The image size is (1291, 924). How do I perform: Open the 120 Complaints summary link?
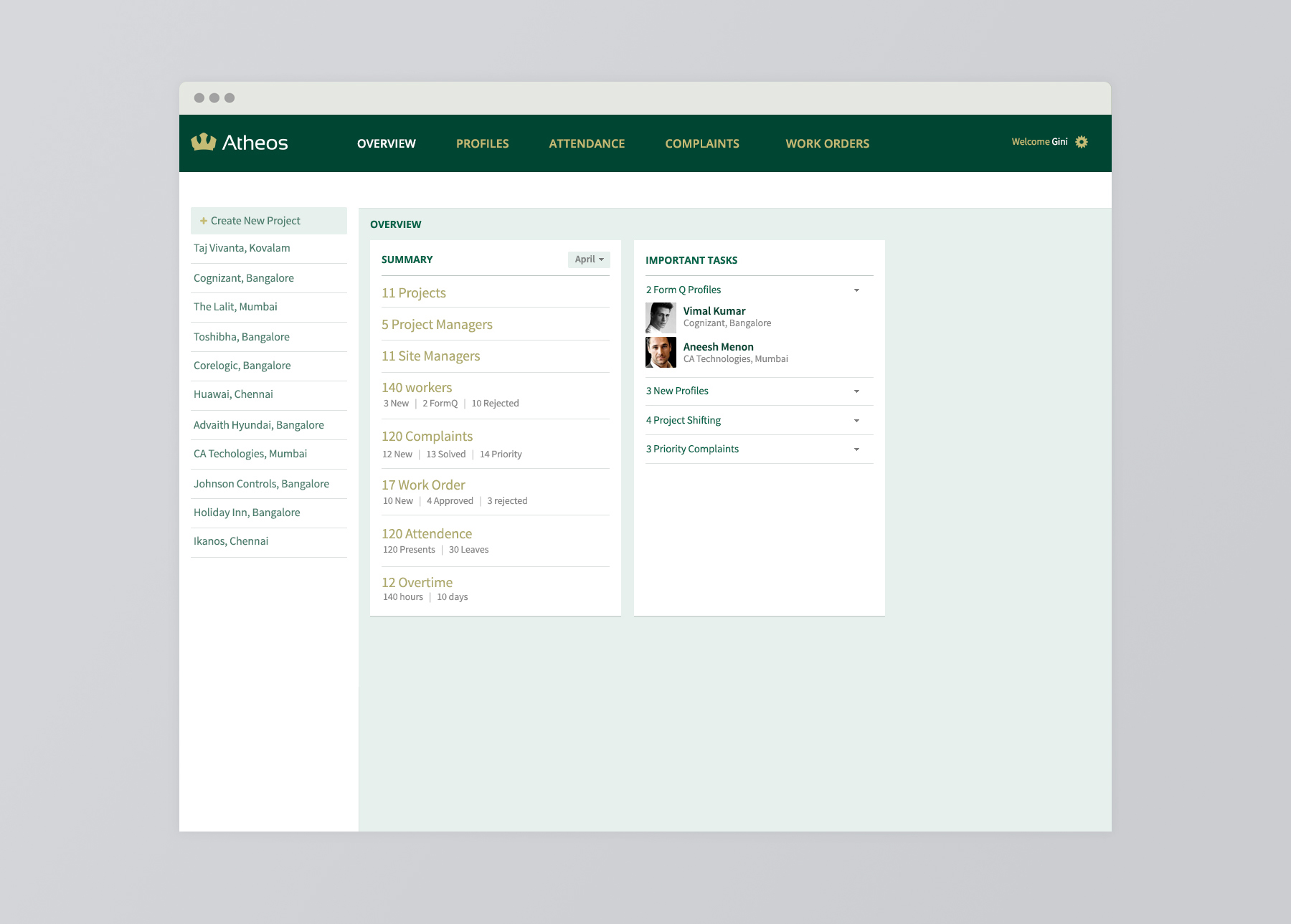[x=427, y=437]
